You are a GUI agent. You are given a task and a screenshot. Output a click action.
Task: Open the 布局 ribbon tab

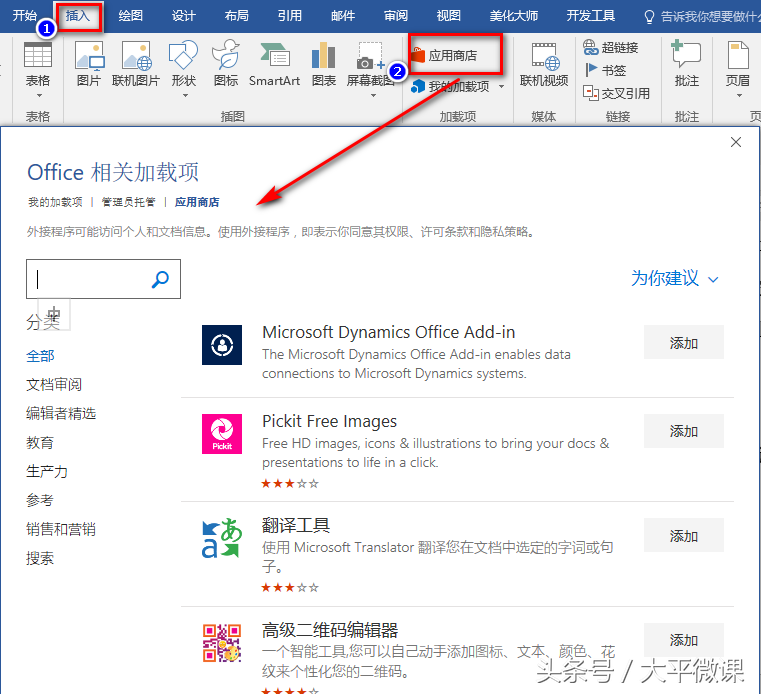237,16
